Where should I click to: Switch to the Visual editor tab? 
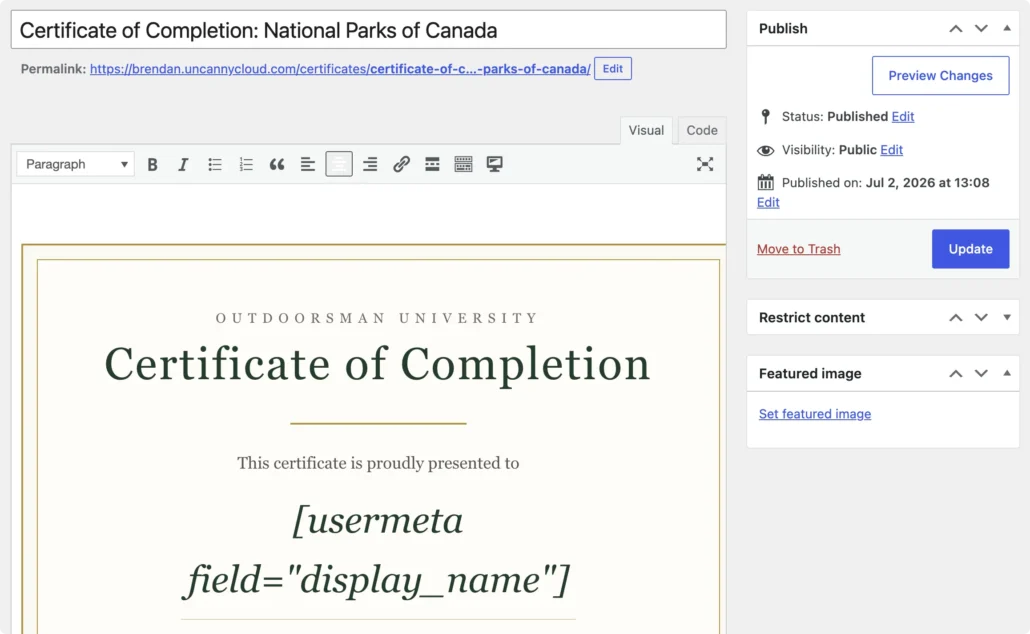646,130
